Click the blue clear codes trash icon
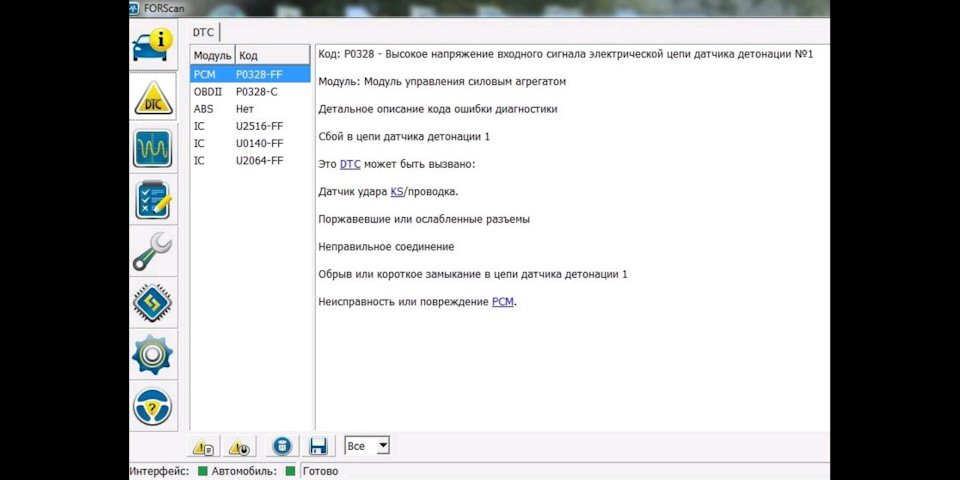The image size is (960, 480). 282,446
